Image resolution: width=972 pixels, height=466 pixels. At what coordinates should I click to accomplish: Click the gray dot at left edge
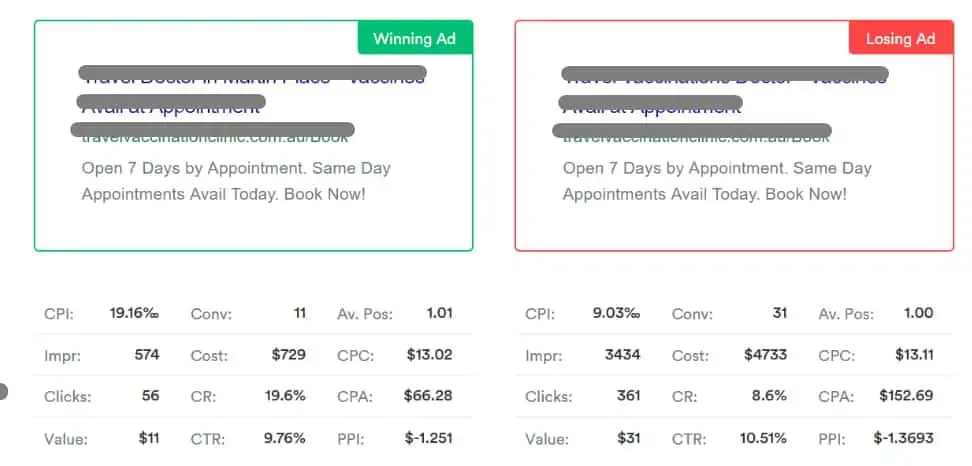click(2, 392)
